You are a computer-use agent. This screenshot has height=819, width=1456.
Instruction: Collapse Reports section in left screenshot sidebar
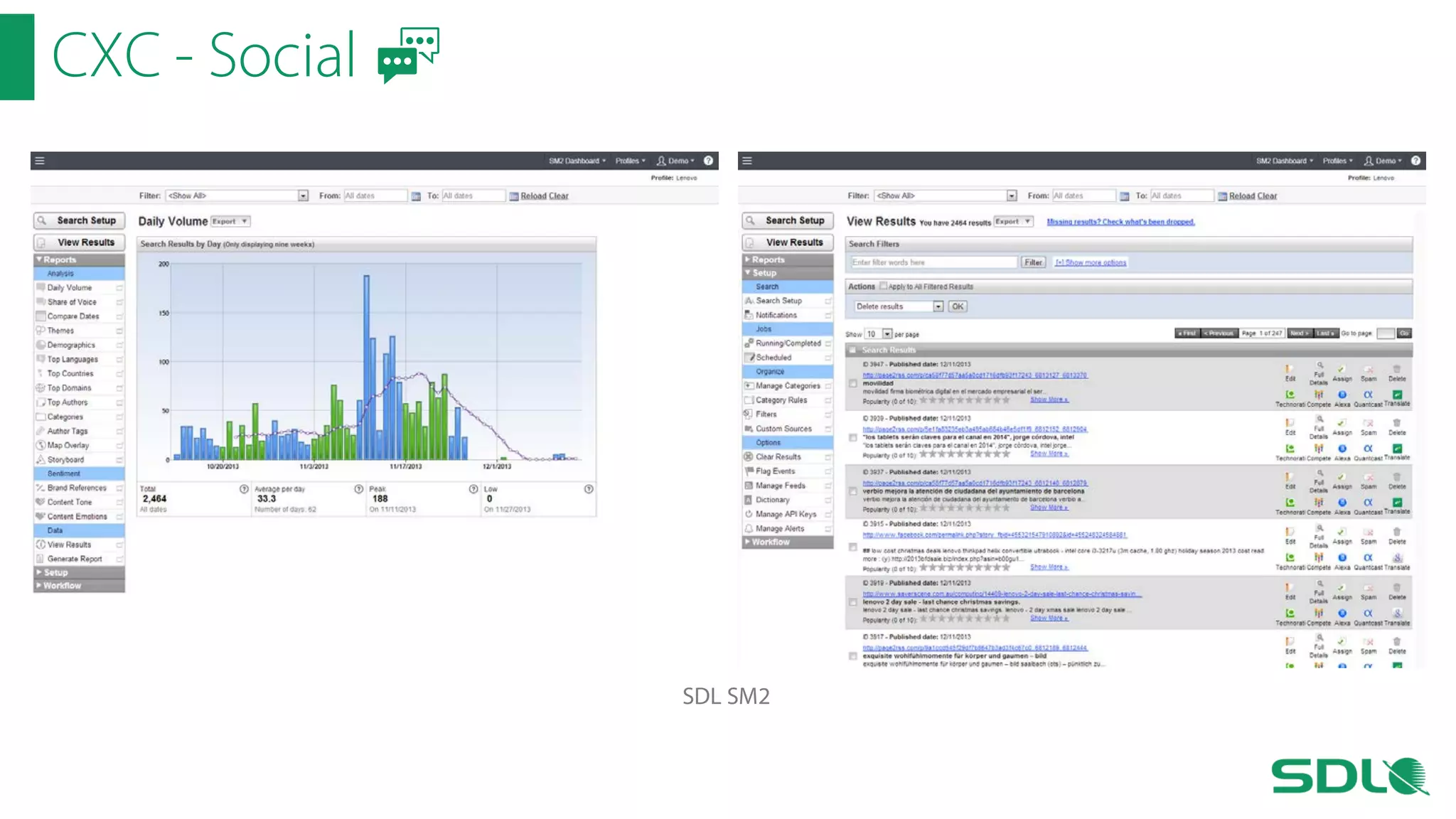[x=79, y=259]
